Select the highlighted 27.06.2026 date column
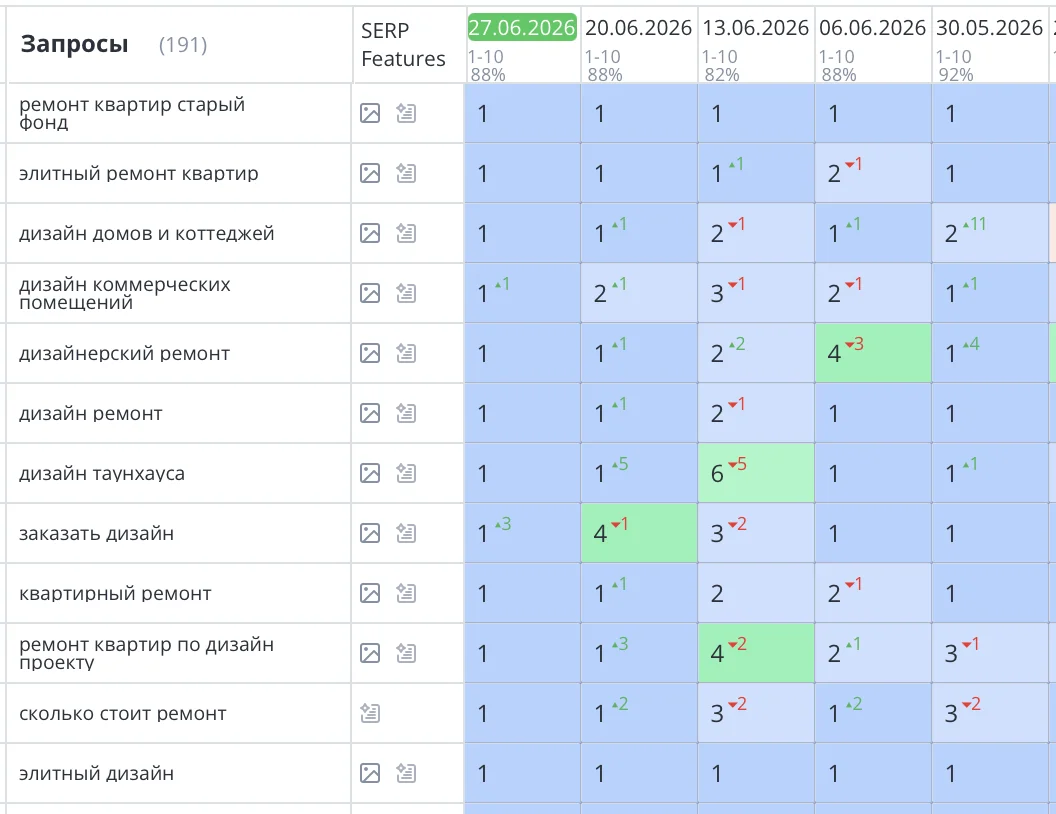 pyautogui.click(x=522, y=28)
